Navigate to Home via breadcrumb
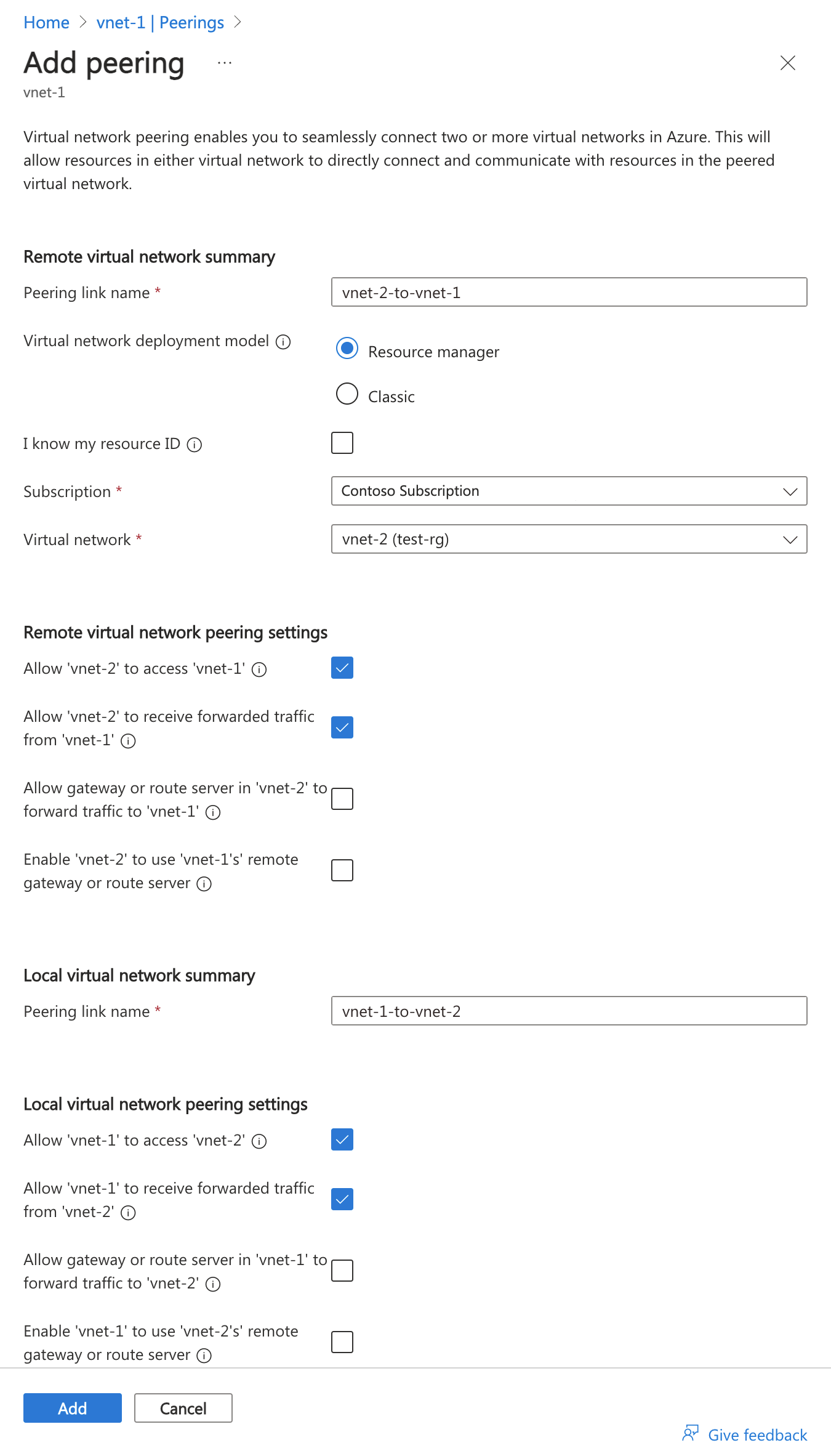831x1456 pixels. pos(46,22)
